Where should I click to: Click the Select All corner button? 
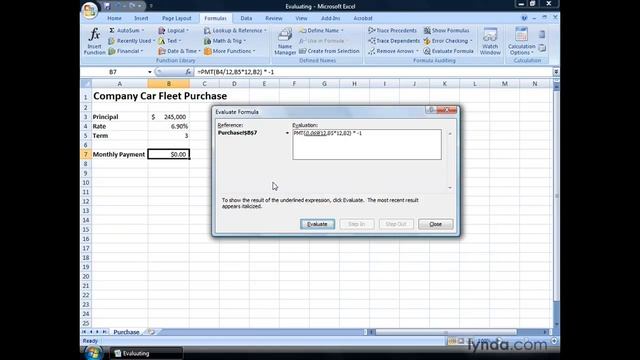(x=86, y=84)
